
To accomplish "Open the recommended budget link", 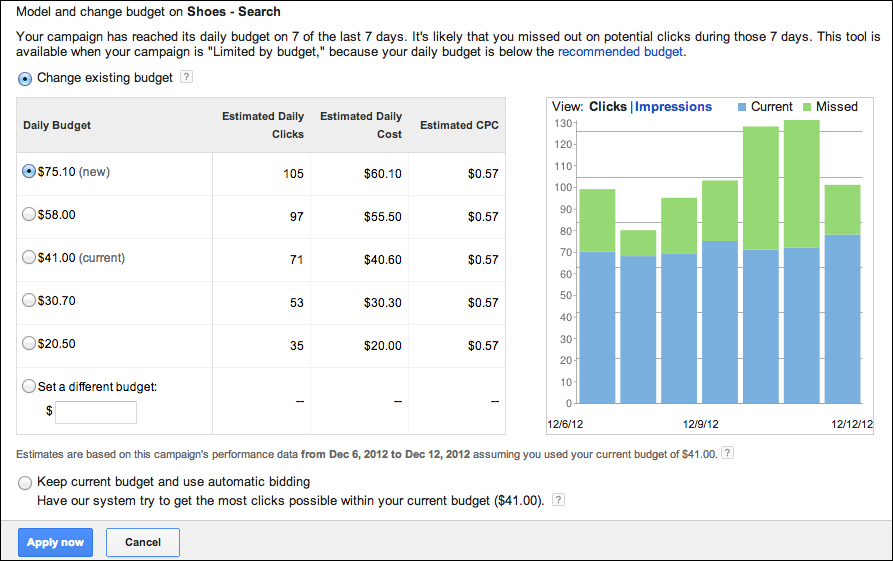I will [x=620, y=52].
